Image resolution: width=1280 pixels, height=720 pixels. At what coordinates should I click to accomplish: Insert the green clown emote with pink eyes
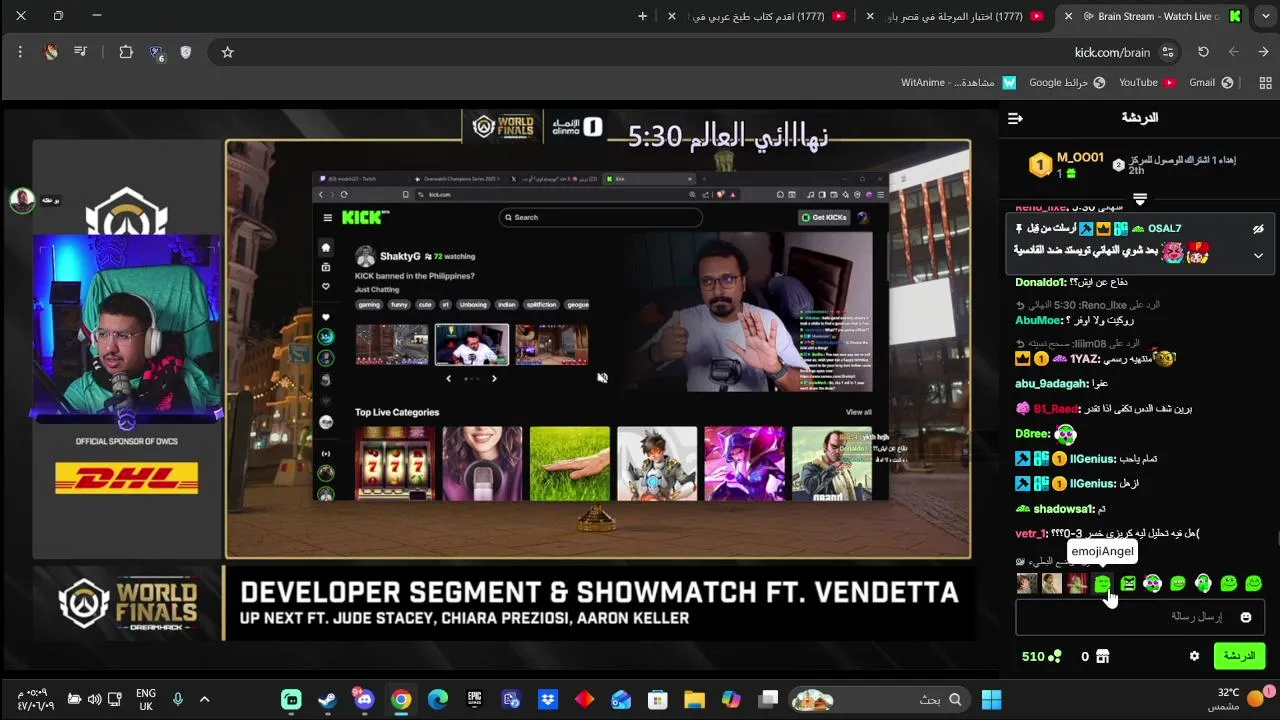point(1152,583)
